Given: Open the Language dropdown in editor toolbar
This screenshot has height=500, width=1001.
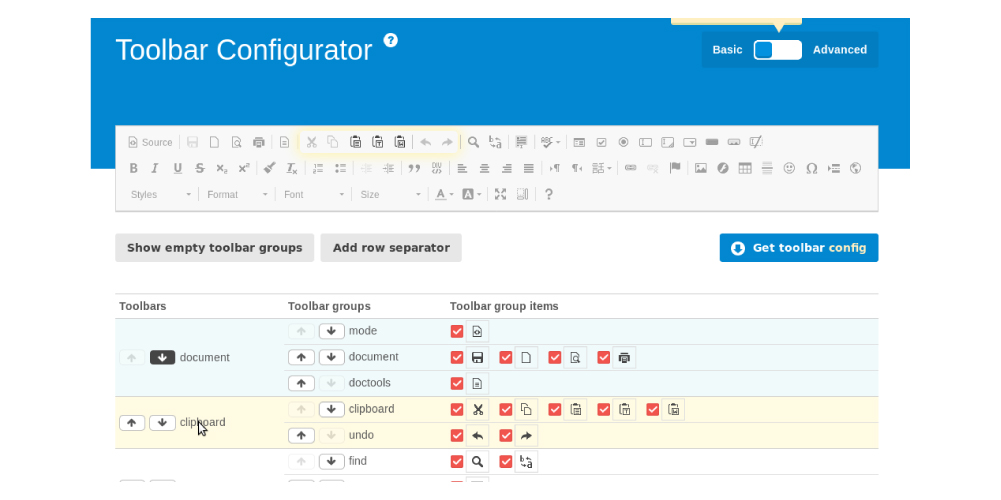Looking at the screenshot, I should 601,169.
